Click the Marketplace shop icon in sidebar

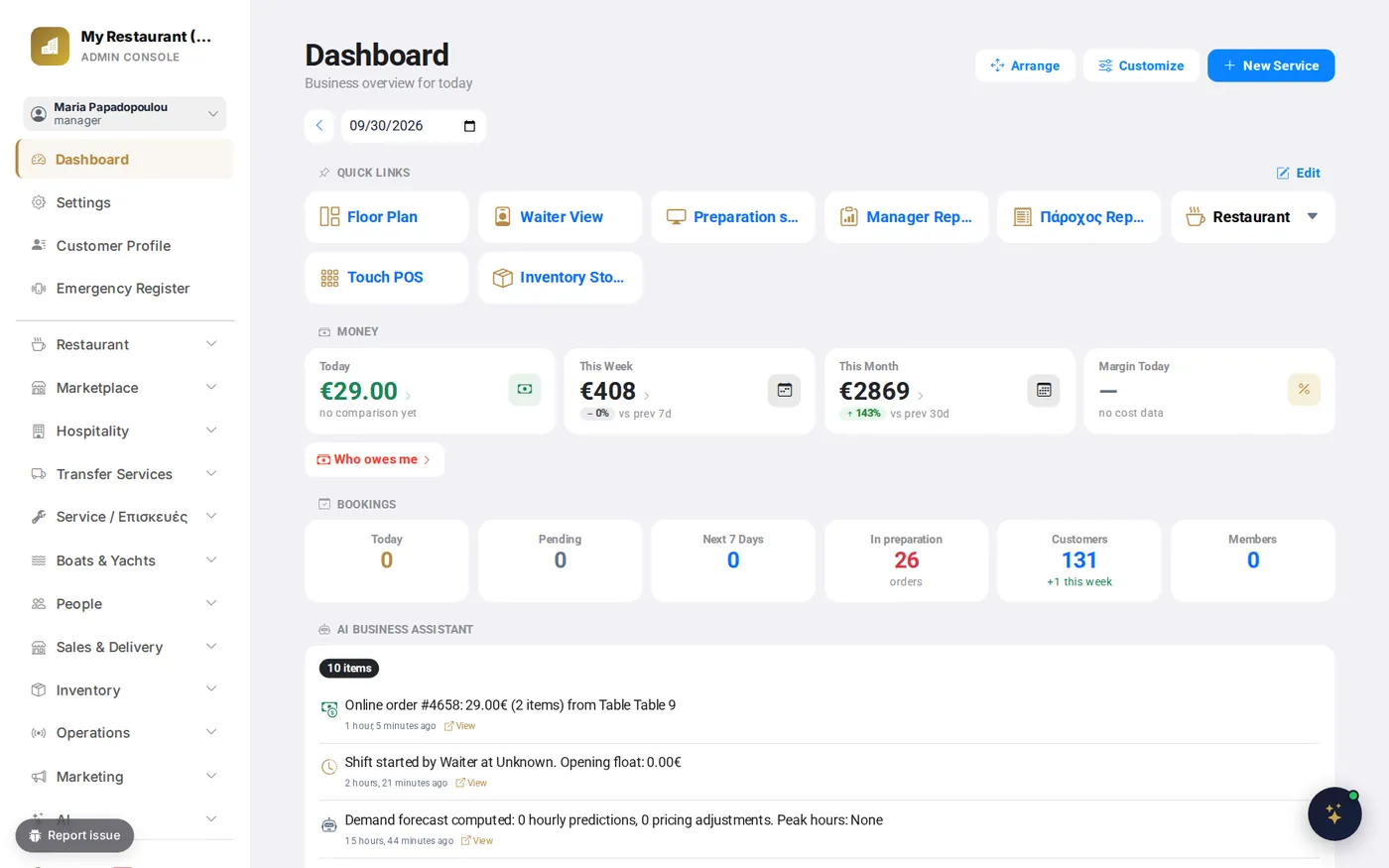pos(39,388)
